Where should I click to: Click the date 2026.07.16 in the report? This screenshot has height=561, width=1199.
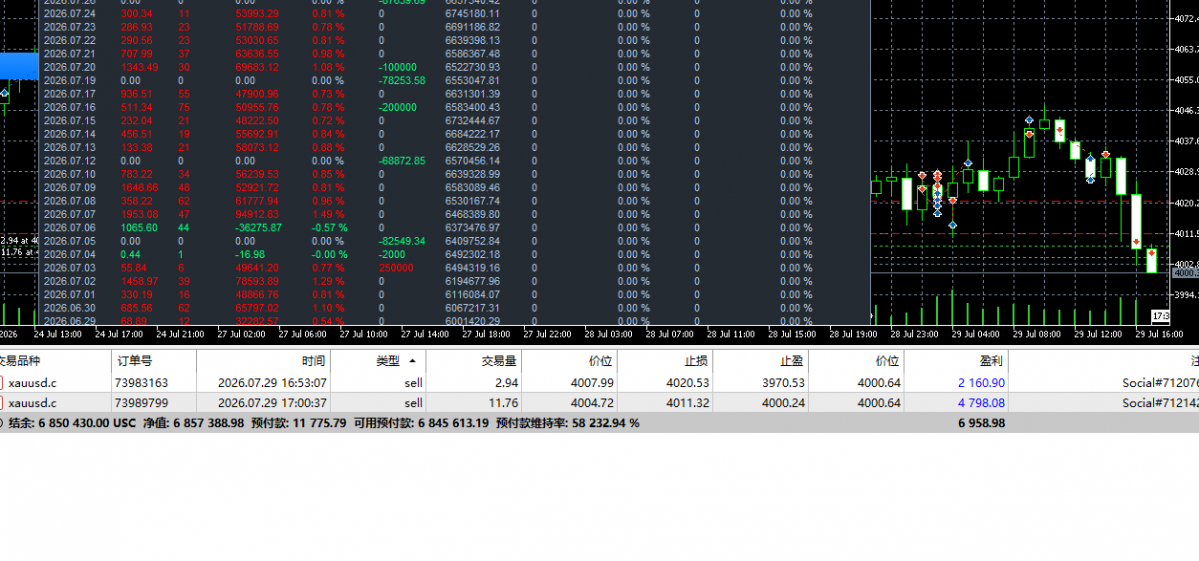click(70, 107)
